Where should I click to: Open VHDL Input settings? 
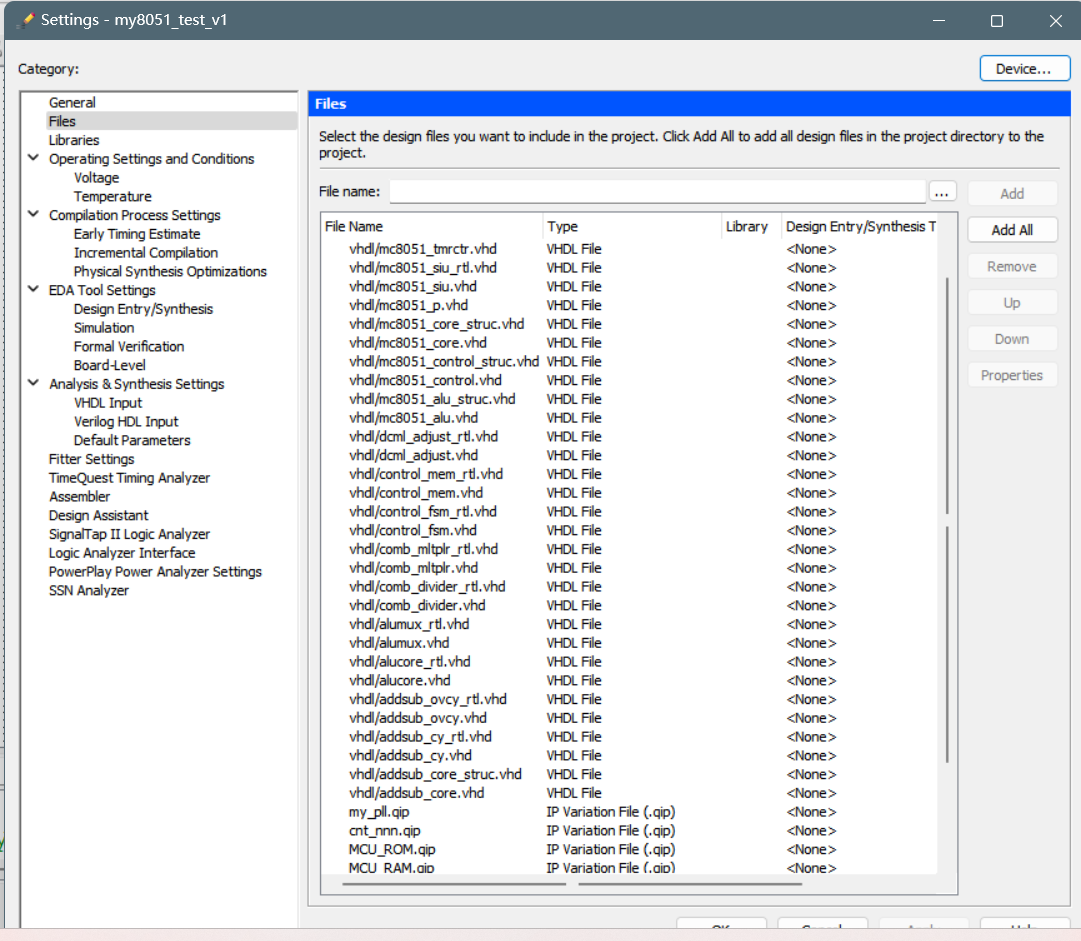tap(108, 403)
